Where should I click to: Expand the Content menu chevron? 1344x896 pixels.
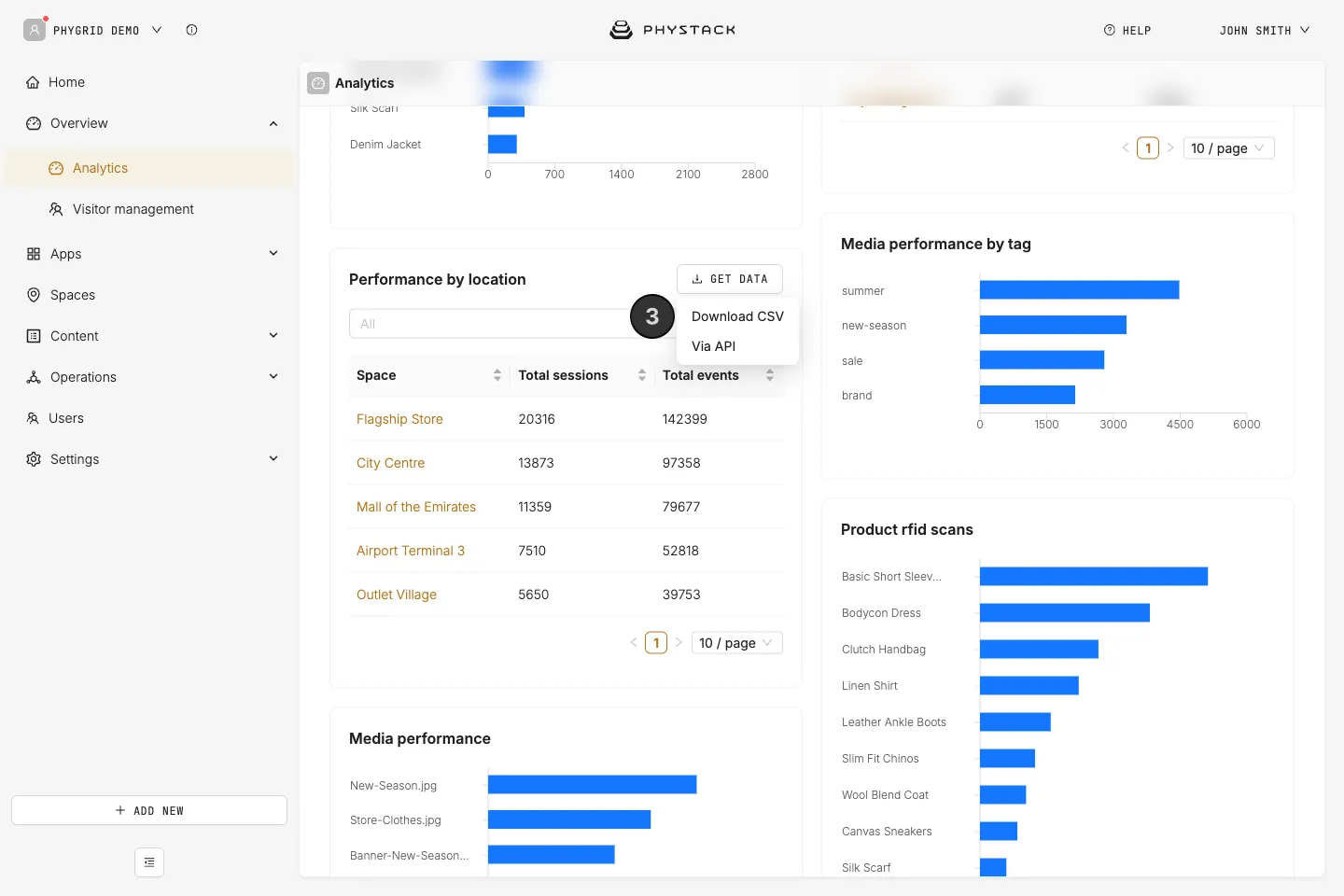tap(273, 335)
